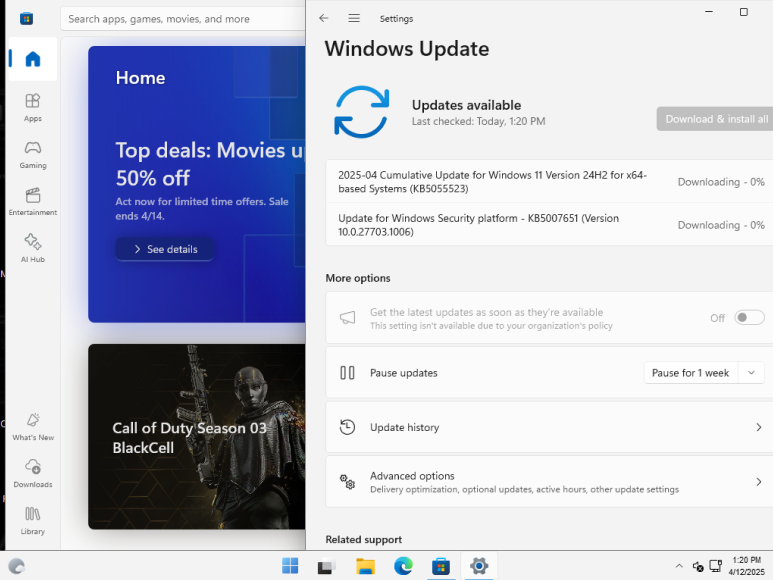This screenshot has width=773, height=580.
Task: Toggle get latest updates switch
Action: click(x=749, y=317)
